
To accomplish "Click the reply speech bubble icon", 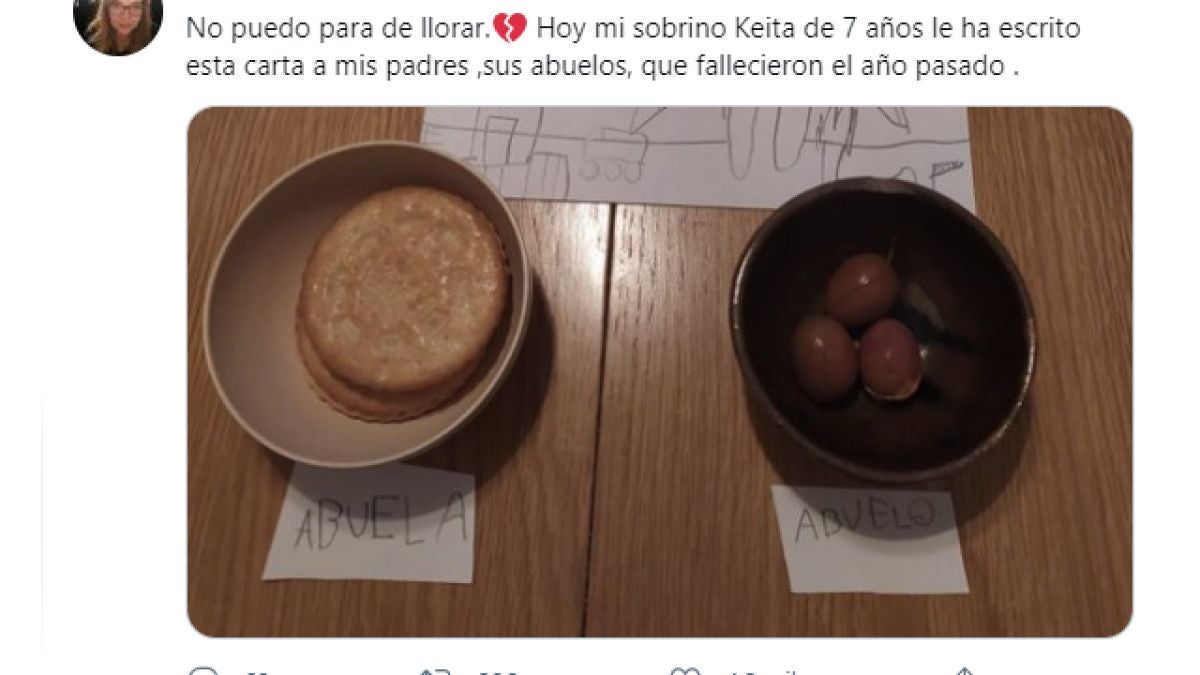I will pos(203,671).
